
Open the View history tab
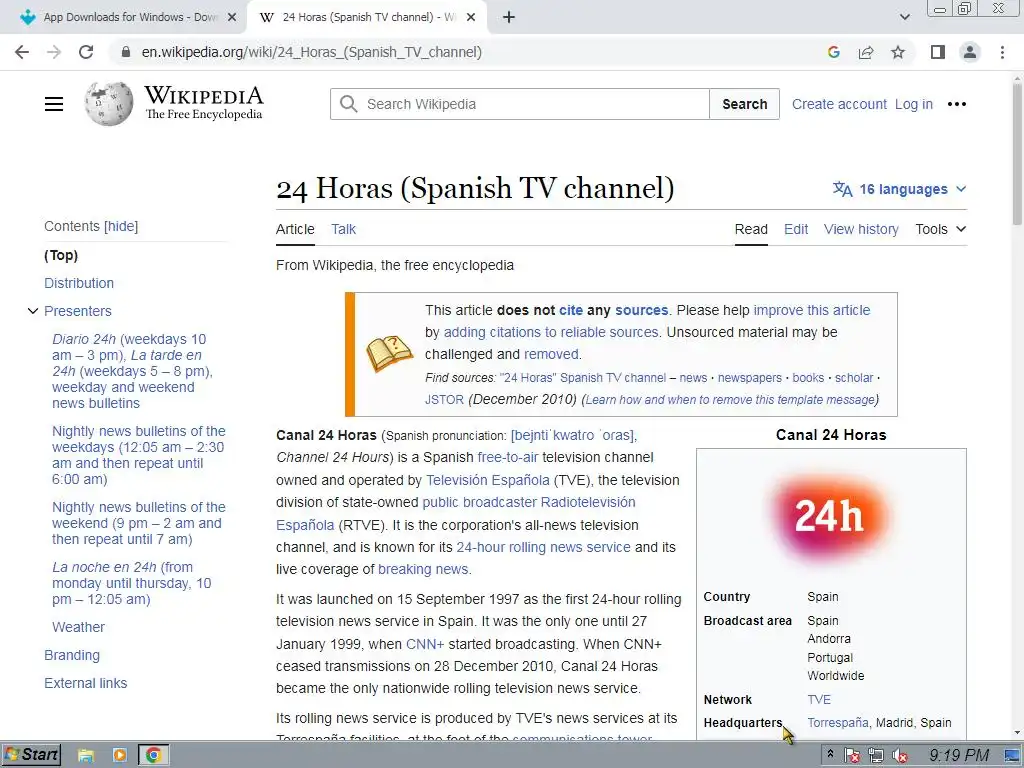tap(861, 229)
